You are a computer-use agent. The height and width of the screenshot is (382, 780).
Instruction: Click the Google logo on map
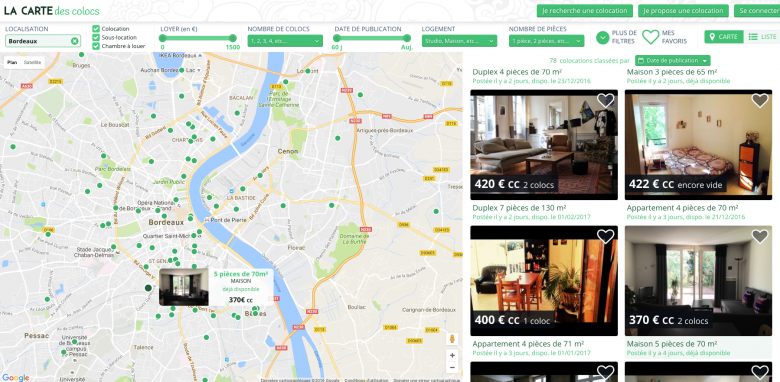coord(15,378)
